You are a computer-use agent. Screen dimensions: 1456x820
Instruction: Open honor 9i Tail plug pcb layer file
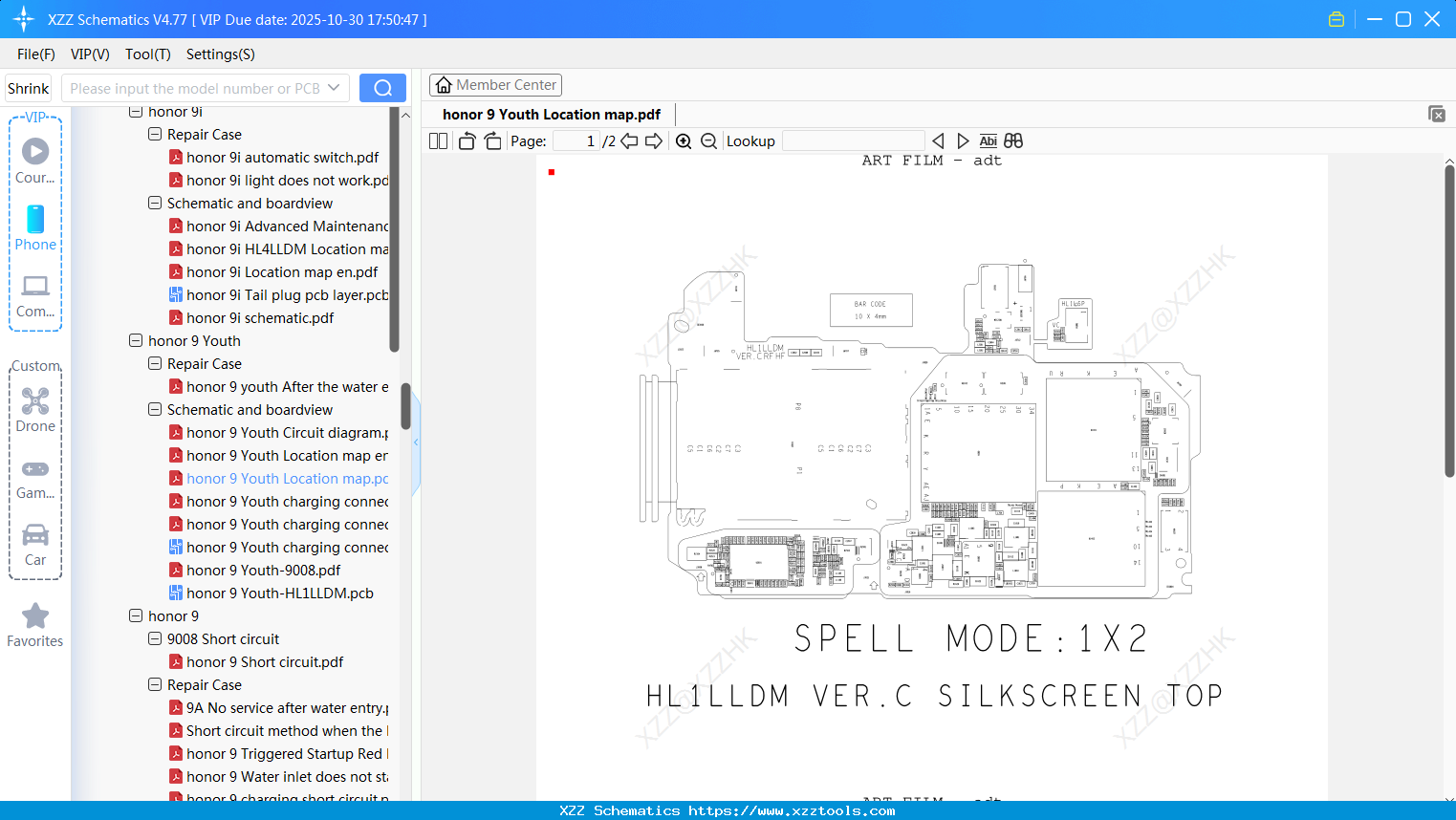(279, 295)
